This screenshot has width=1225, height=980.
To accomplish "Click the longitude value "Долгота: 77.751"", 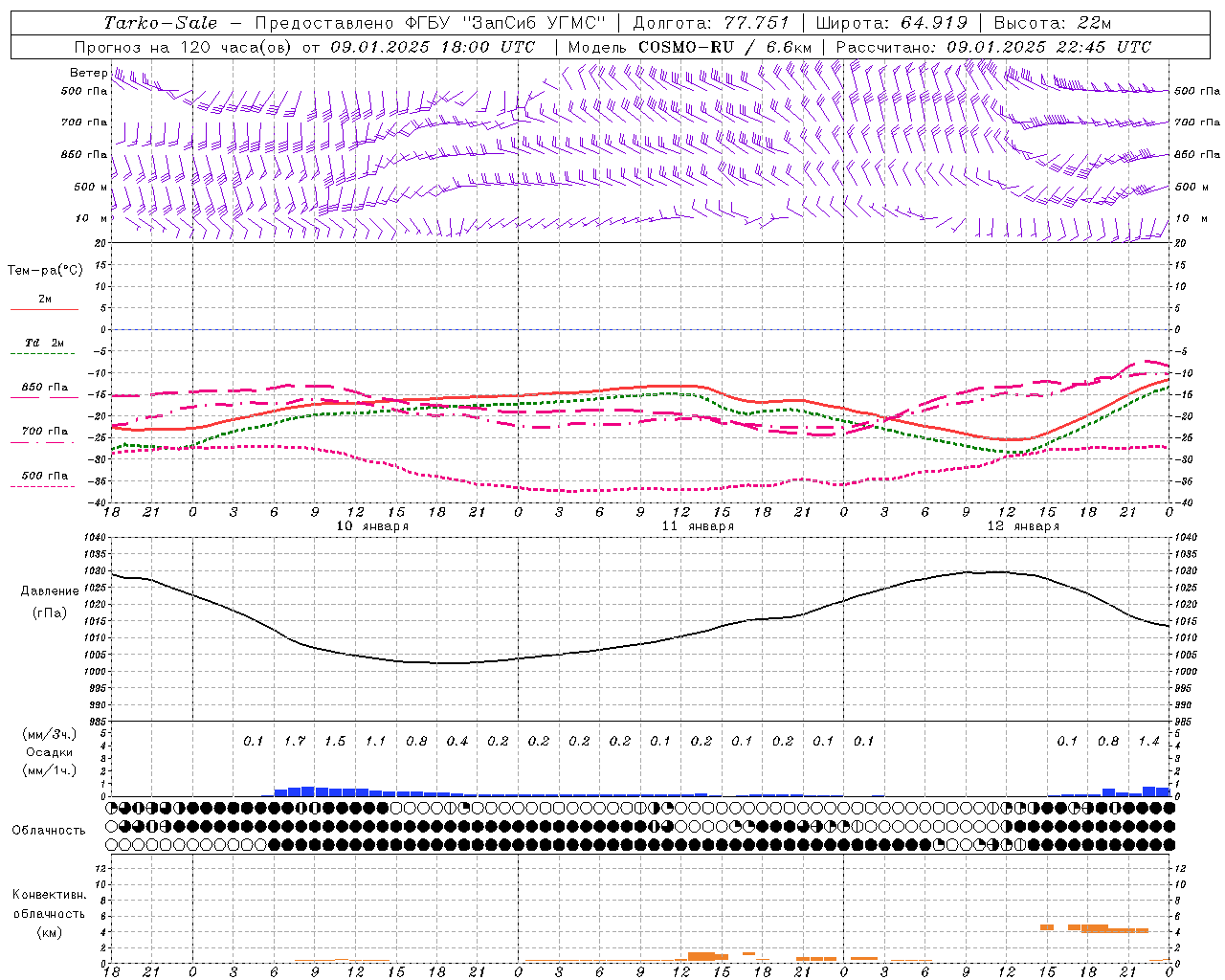I will pyautogui.click(x=711, y=23).
